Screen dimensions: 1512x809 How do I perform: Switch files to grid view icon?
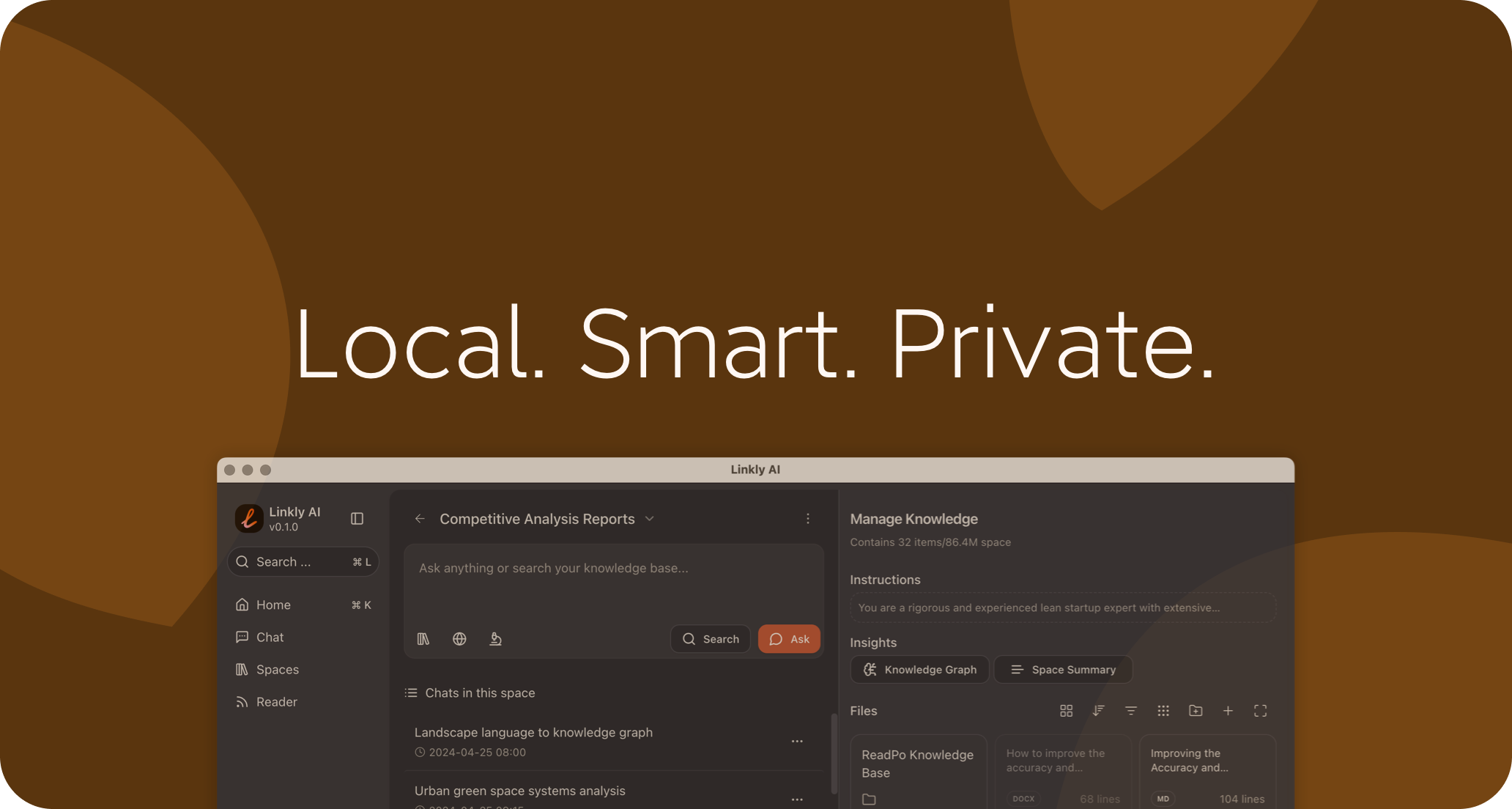pos(1067,711)
